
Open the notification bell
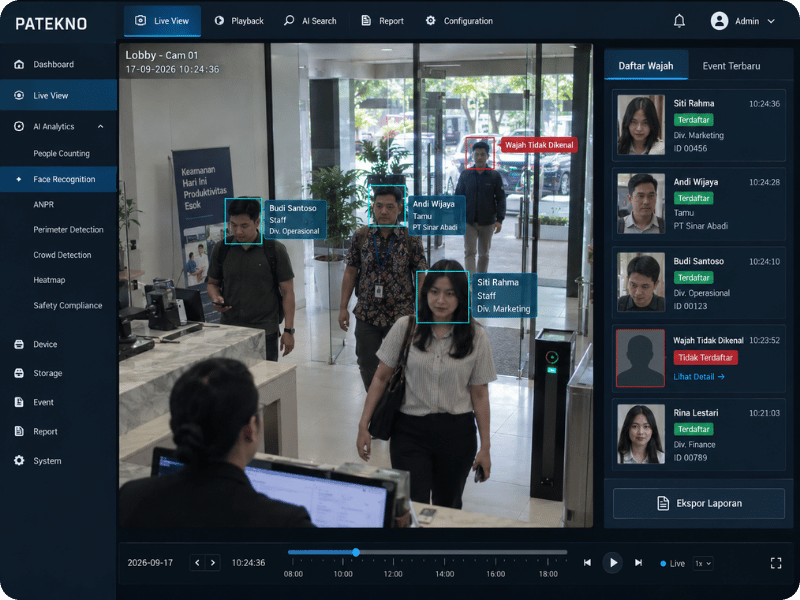coord(679,21)
